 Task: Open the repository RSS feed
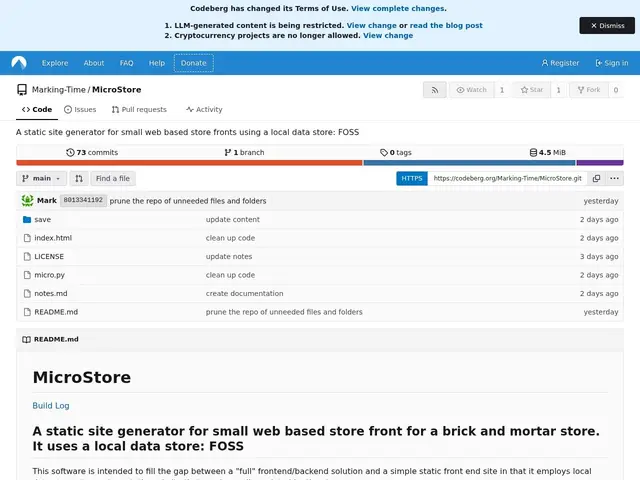pyautogui.click(x=435, y=90)
